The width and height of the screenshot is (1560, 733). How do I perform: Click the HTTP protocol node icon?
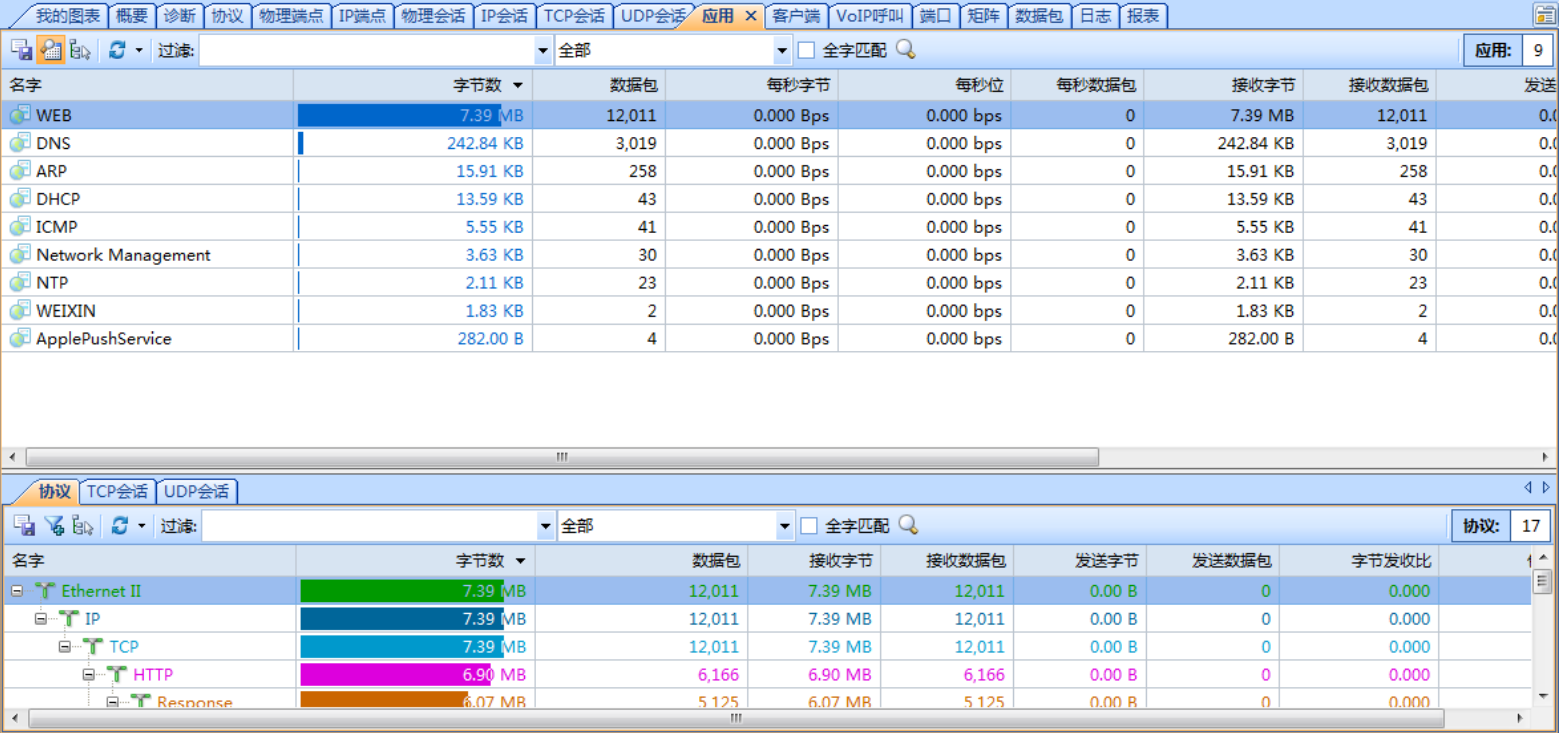pos(117,675)
